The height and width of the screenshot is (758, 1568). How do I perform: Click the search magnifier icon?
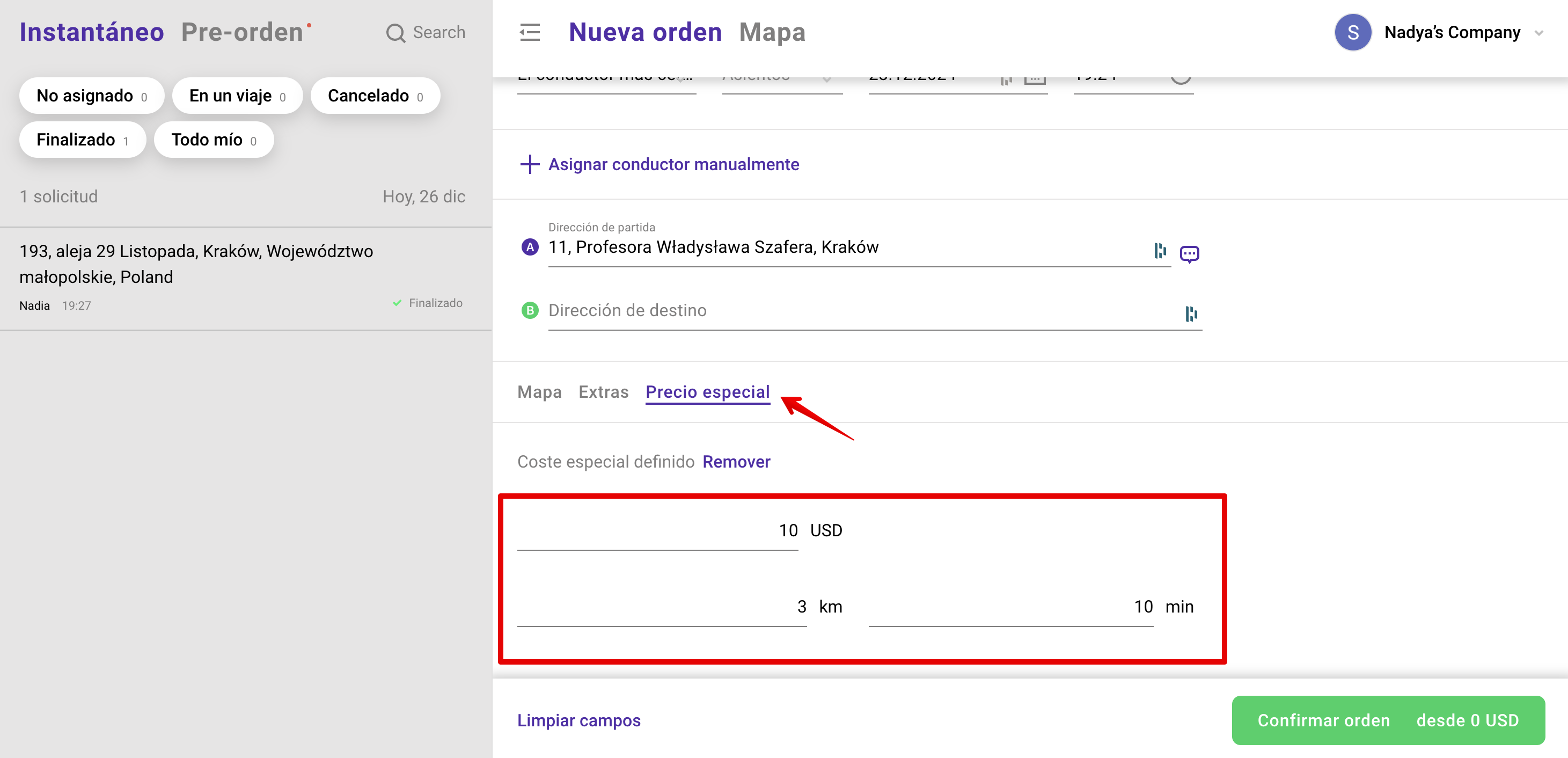(x=395, y=33)
